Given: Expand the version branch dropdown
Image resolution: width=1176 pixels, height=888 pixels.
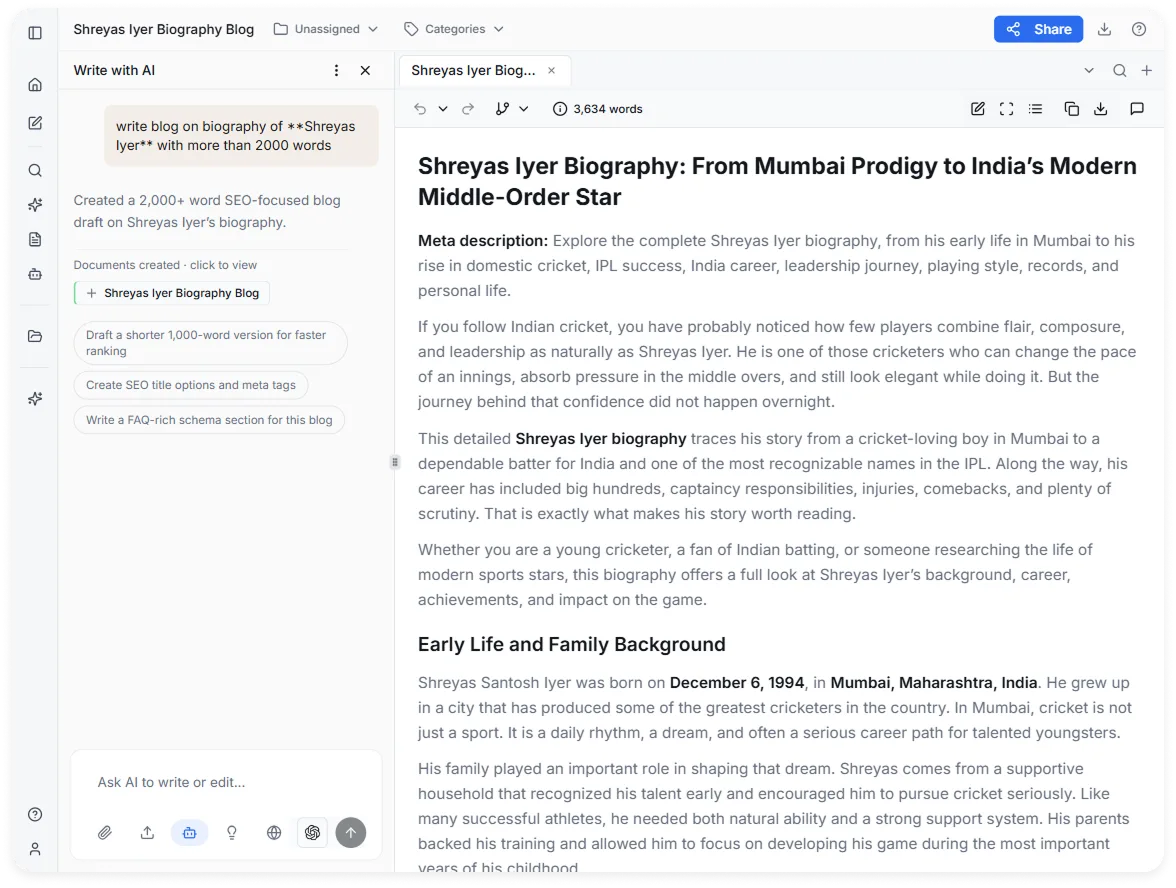Looking at the screenshot, I should pyautogui.click(x=512, y=109).
